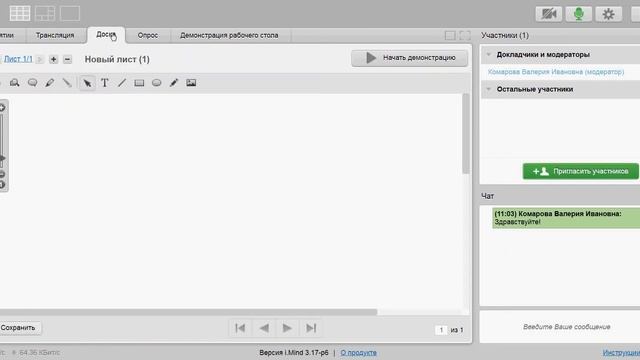Switch to the Трансляция tab
Screen dimensions: 640x360
coord(55,36)
